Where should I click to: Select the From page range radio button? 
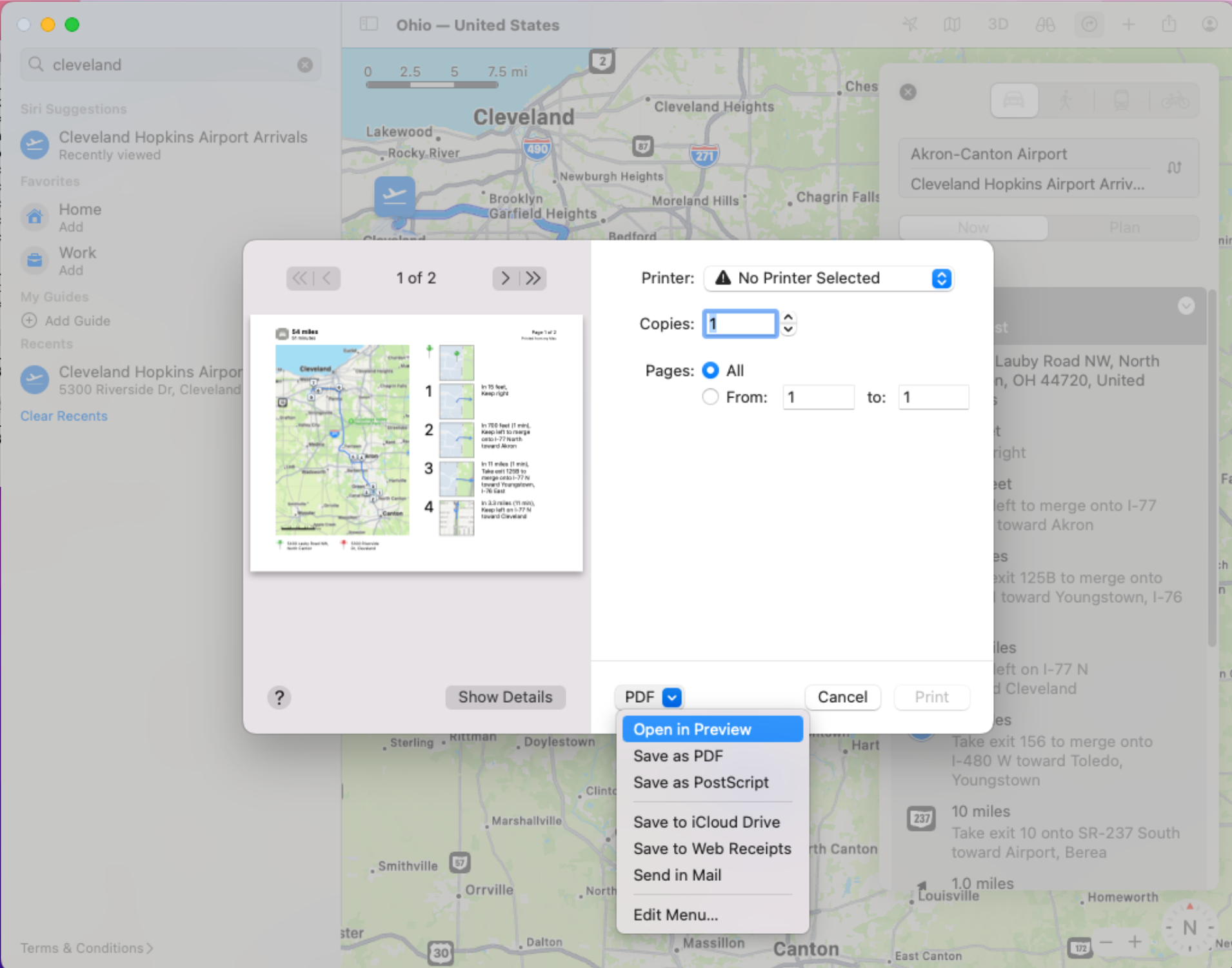(x=710, y=397)
